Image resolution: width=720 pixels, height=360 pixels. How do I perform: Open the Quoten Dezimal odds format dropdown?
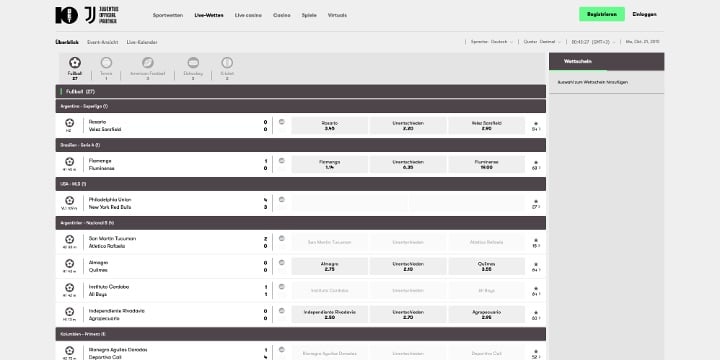[x=542, y=42]
